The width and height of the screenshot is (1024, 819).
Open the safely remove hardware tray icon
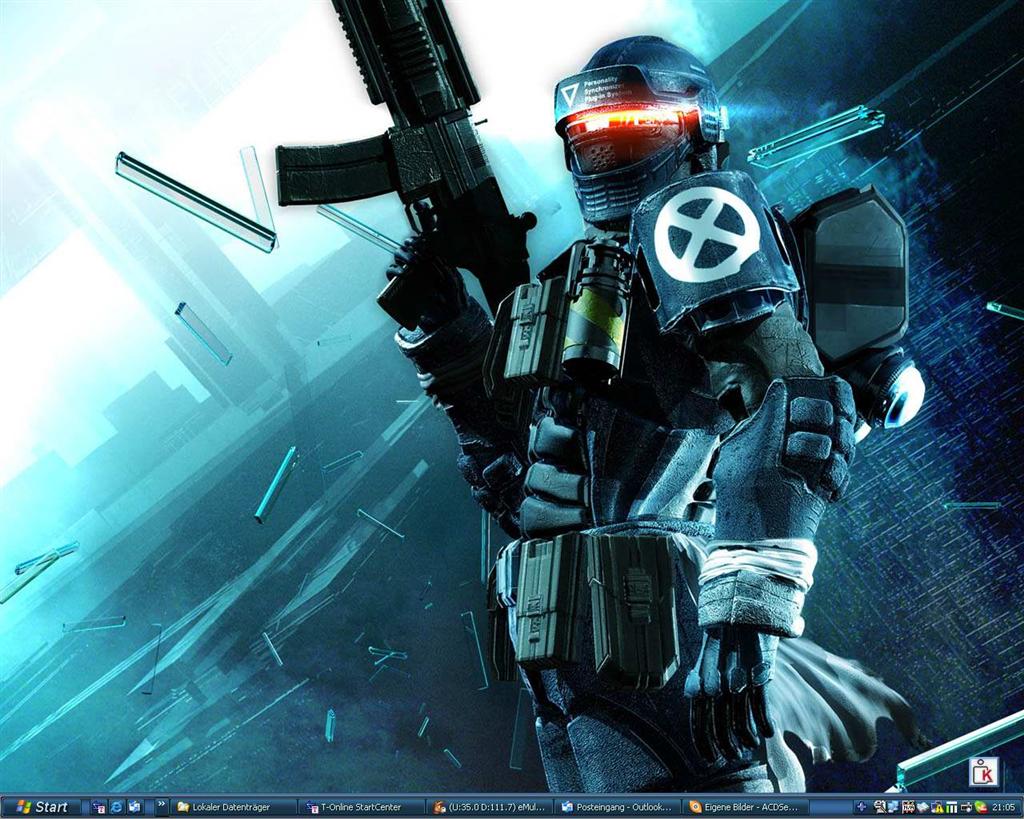[967, 808]
